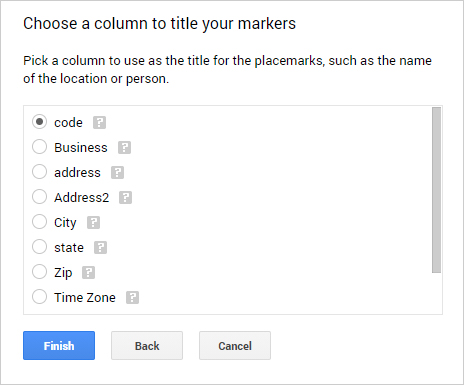The width and height of the screenshot is (464, 385).
Task: Show help for the City column
Action: coord(93,223)
